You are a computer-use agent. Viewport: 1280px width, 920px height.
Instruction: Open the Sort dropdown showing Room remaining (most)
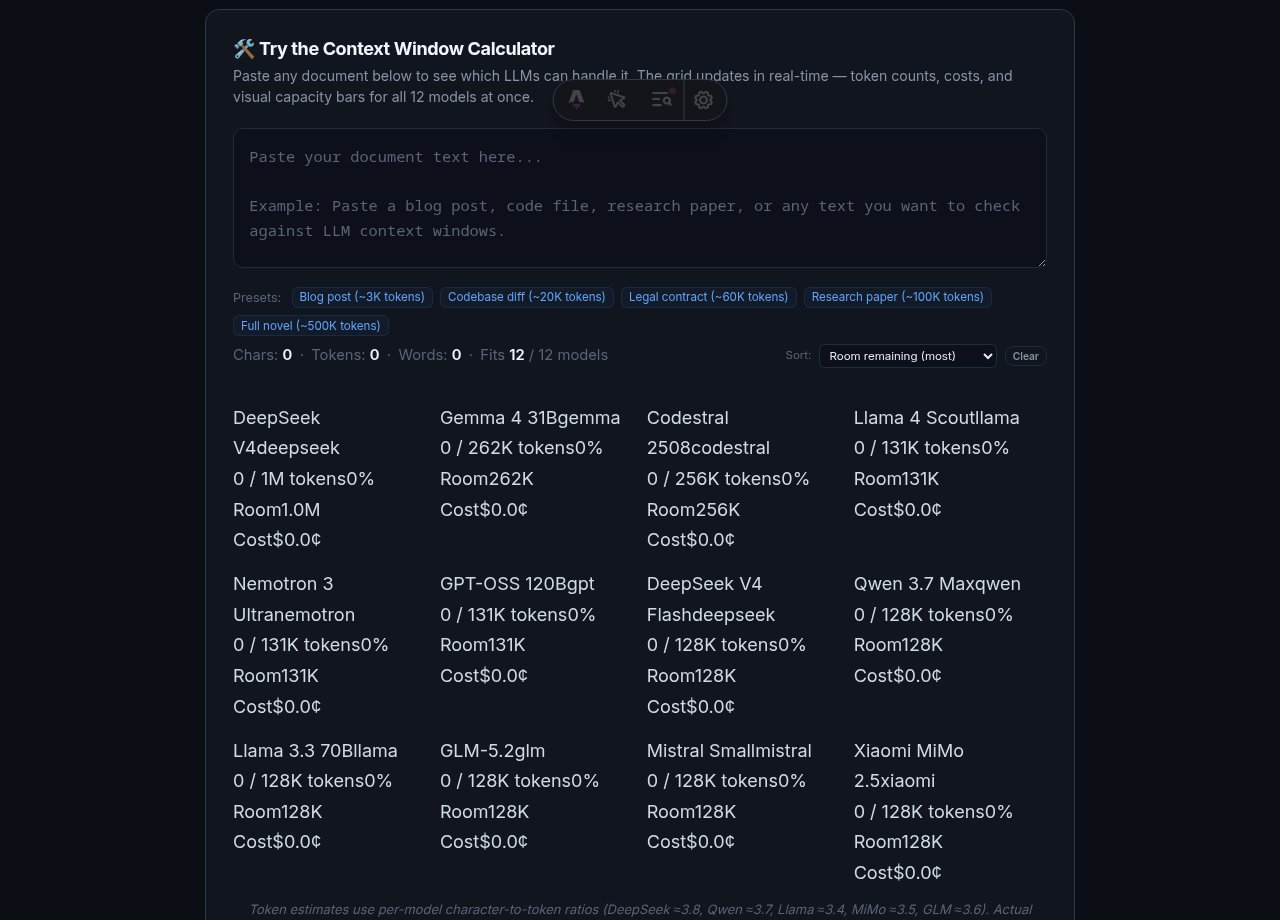click(x=908, y=356)
